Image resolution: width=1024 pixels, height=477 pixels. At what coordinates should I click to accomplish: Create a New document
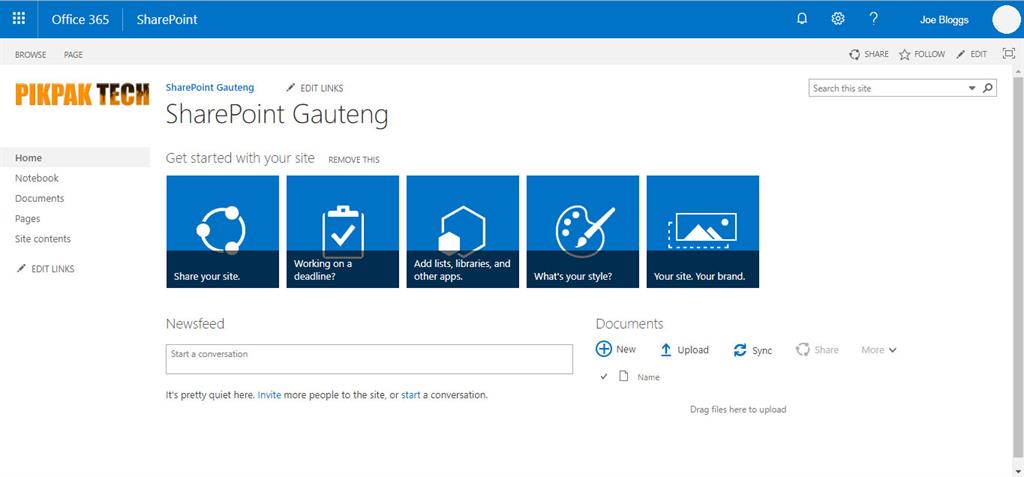click(604, 349)
